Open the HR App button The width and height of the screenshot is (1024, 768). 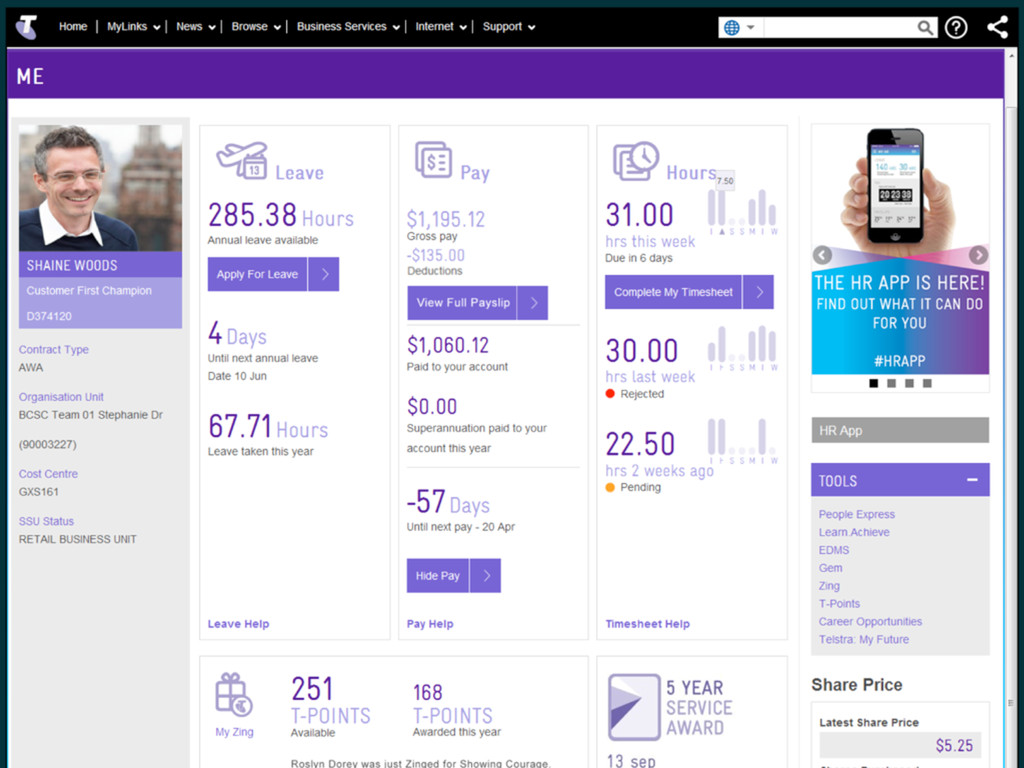[x=900, y=430]
